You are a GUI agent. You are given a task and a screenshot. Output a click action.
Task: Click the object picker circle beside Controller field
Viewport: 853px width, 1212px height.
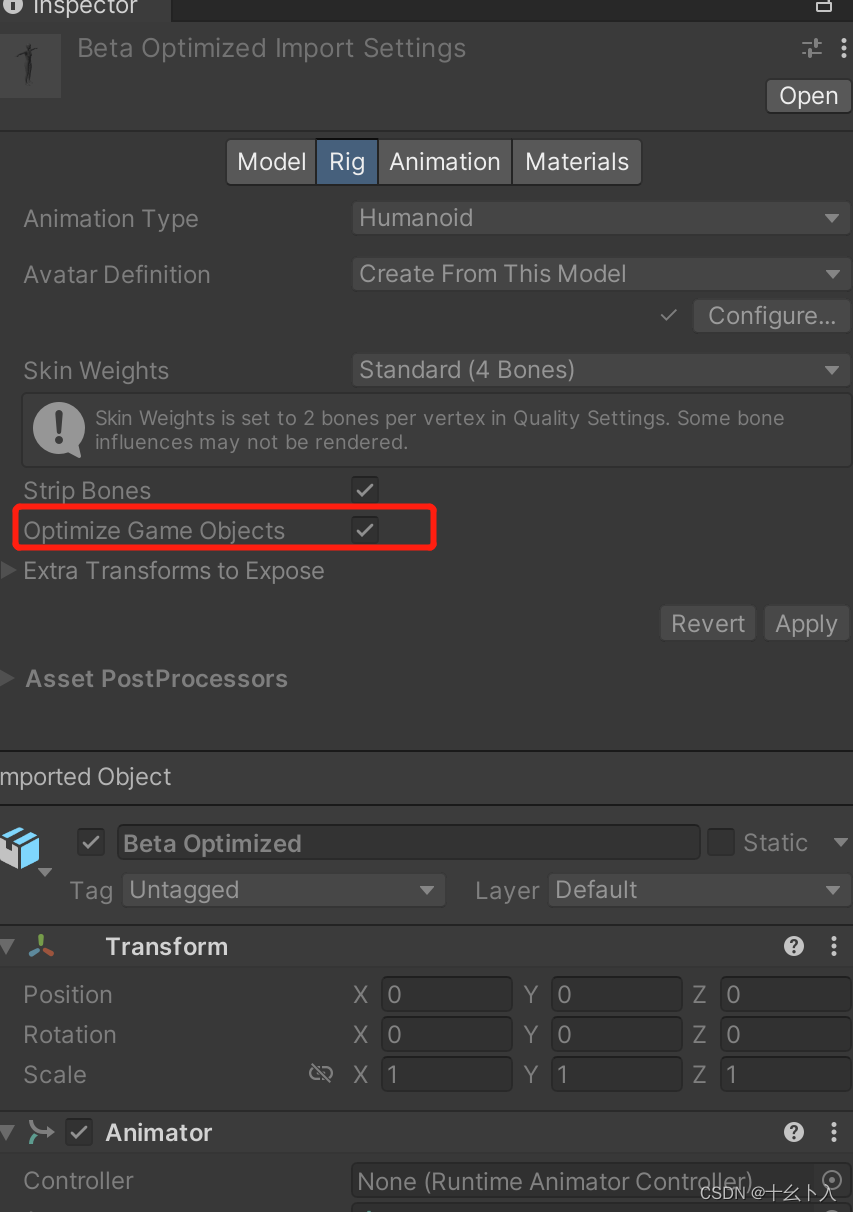833,1181
